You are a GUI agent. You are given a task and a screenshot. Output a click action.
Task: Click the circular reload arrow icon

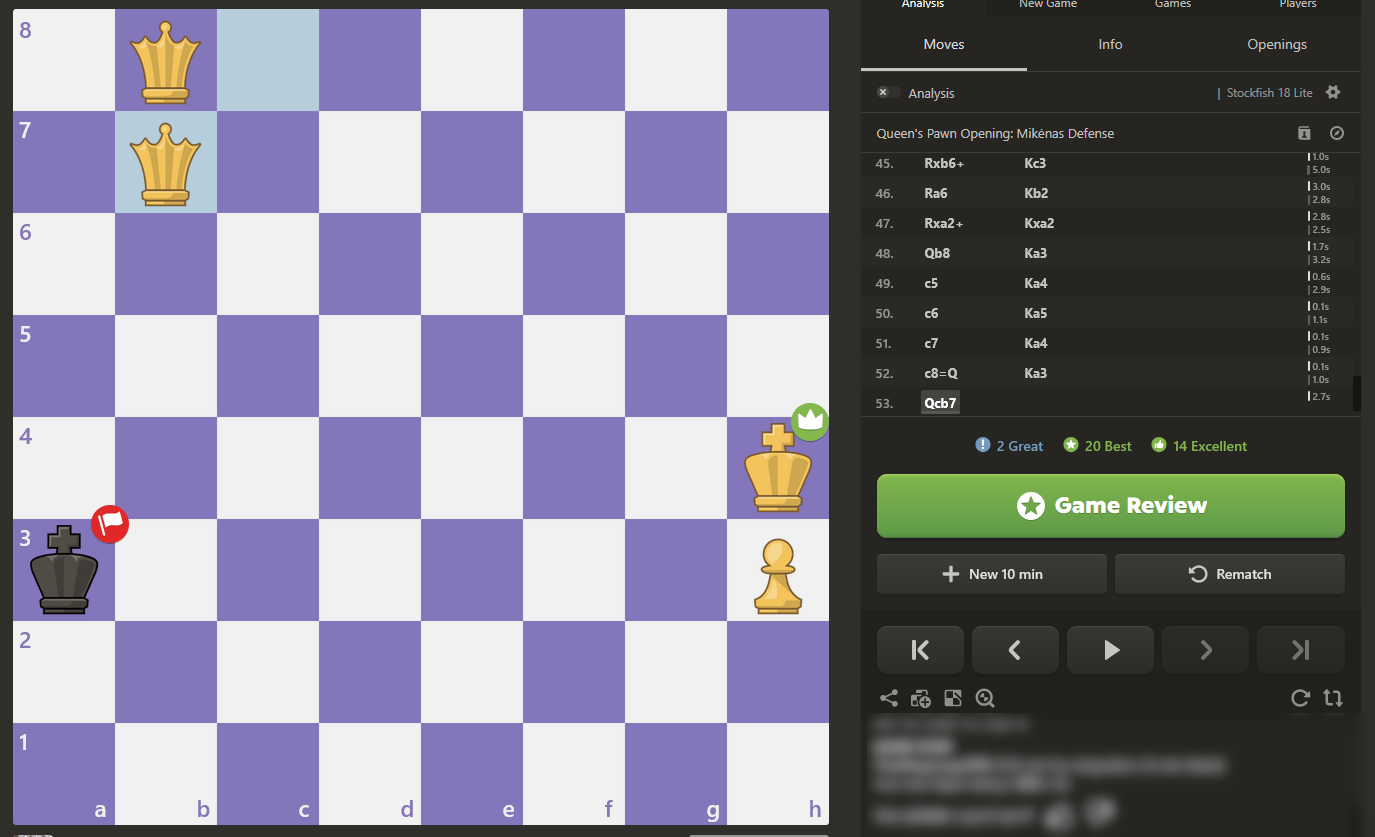click(x=1300, y=698)
